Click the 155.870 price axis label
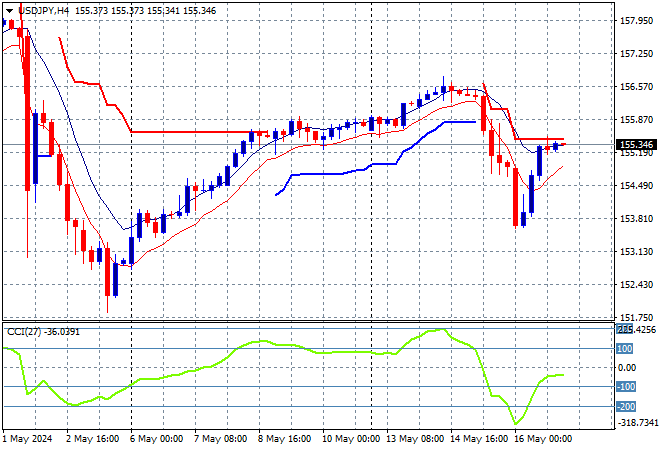This screenshot has height=450, width=660. [x=636, y=120]
